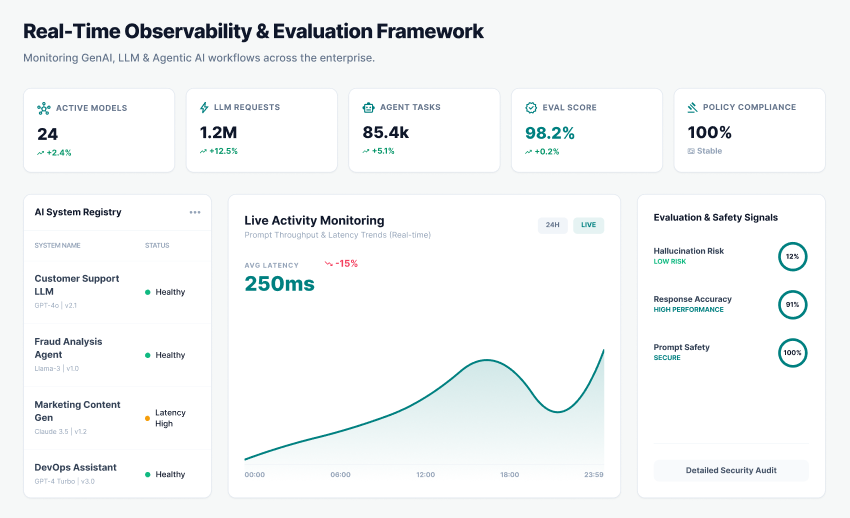Click the Response Accuracy 91% progress ring
850x518 pixels.
coord(792,305)
